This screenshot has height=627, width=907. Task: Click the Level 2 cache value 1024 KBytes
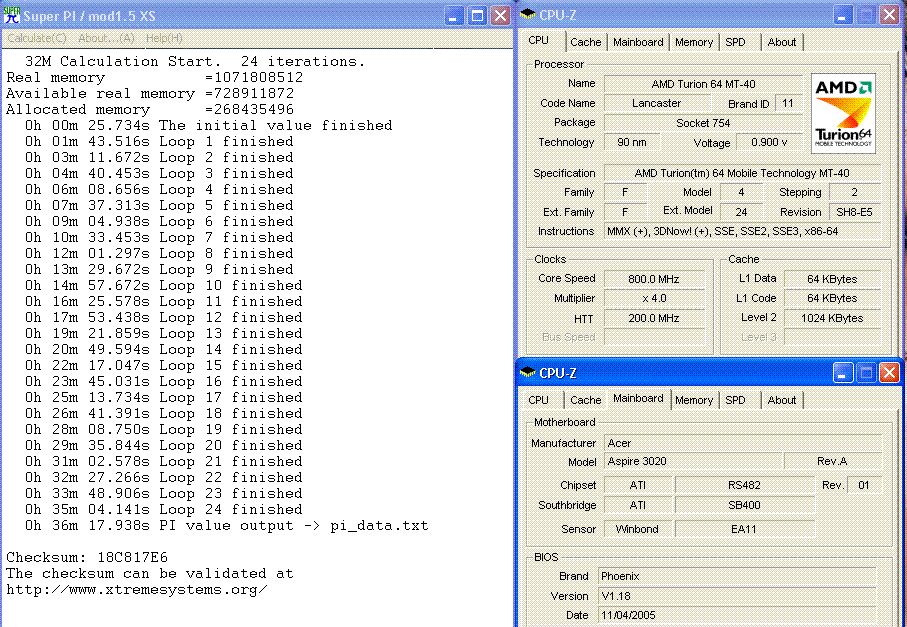[x=832, y=318]
